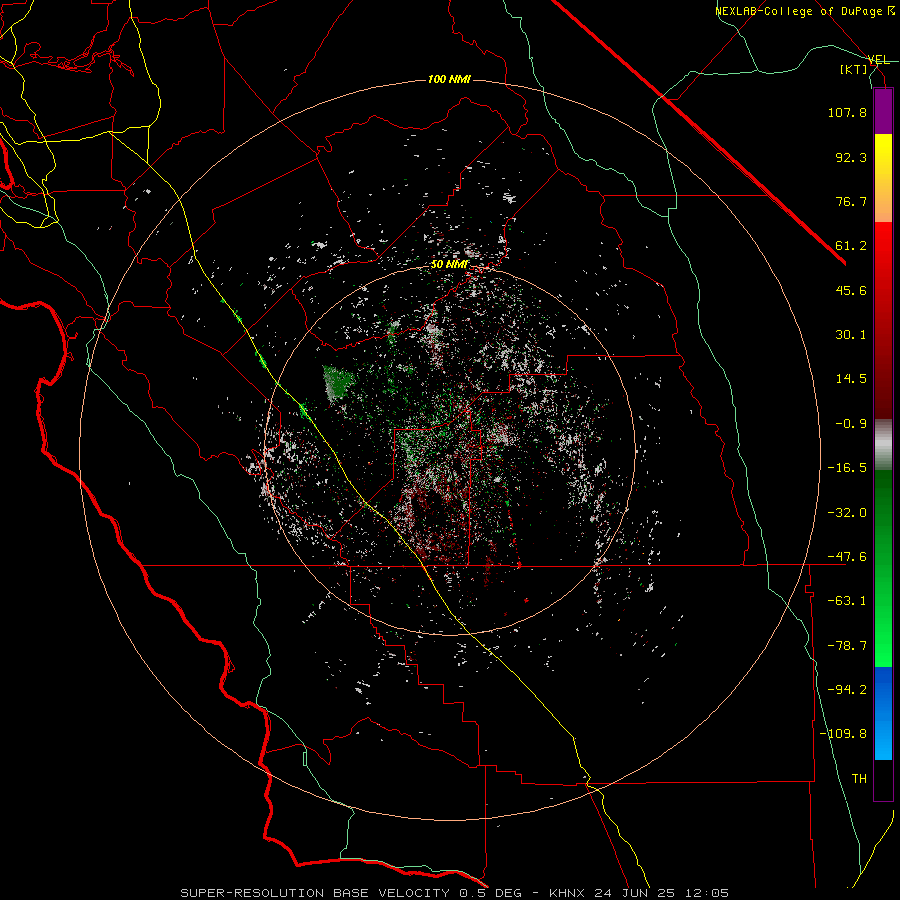Click the NEXLAB-College of DuPage watermark text

point(804,11)
